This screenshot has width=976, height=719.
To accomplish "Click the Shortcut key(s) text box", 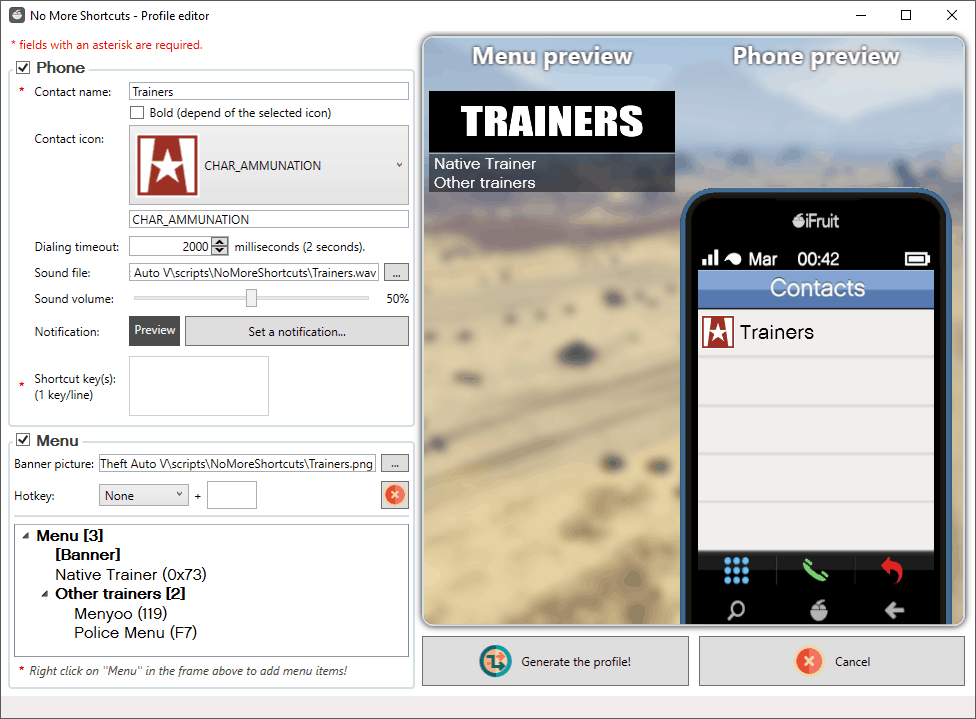I will [199, 386].
